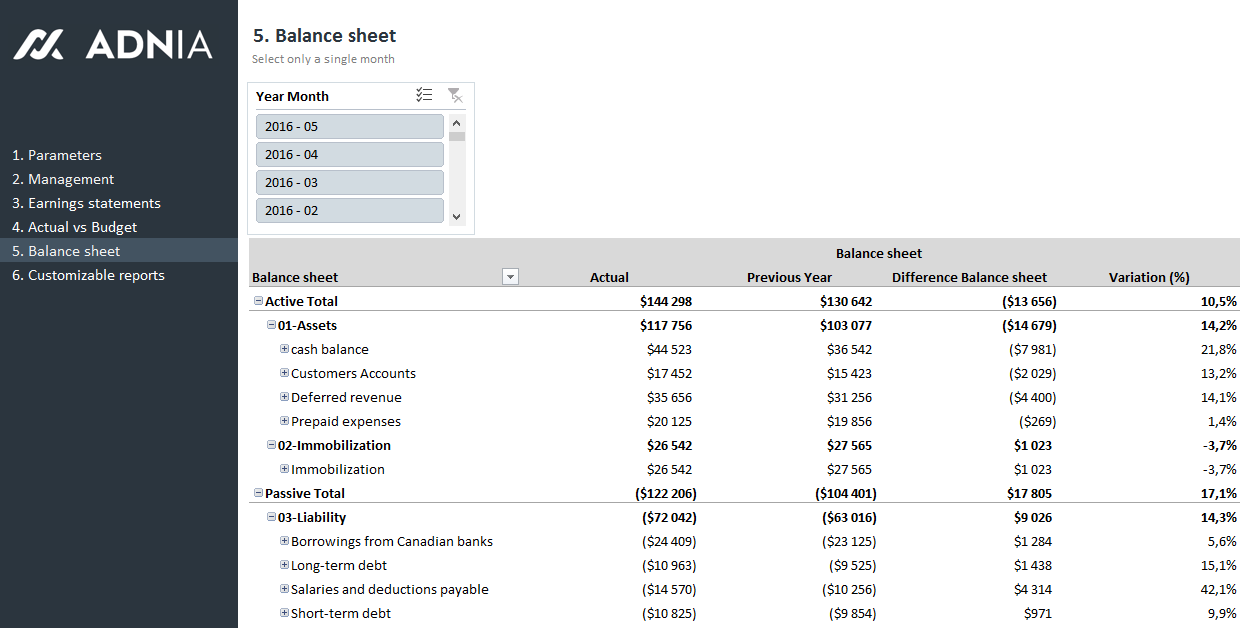Collapse the 01-Assets group

271,325
